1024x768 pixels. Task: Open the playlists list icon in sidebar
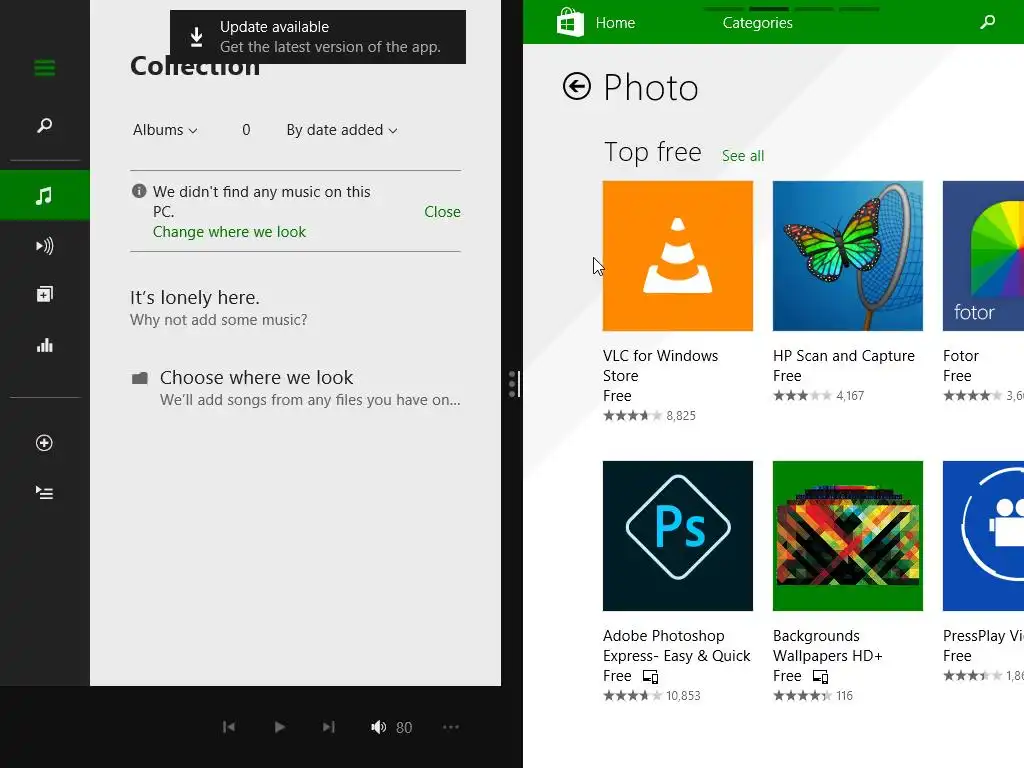[x=44, y=492]
